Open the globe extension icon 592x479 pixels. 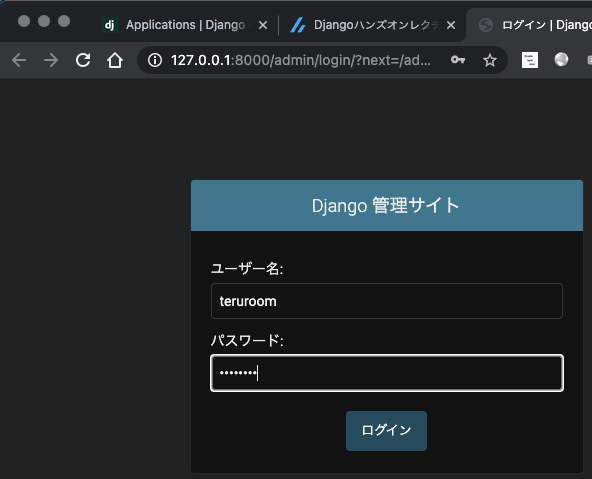pos(561,60)
